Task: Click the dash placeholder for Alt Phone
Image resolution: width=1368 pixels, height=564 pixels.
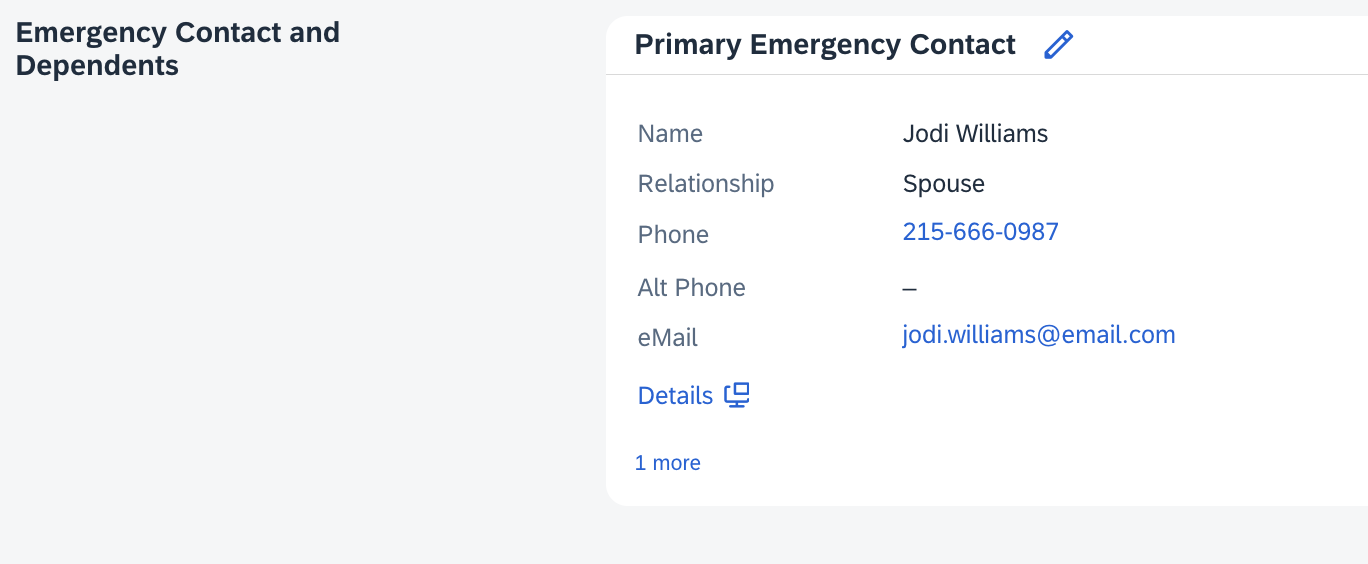Action: (x=910, y=289)
